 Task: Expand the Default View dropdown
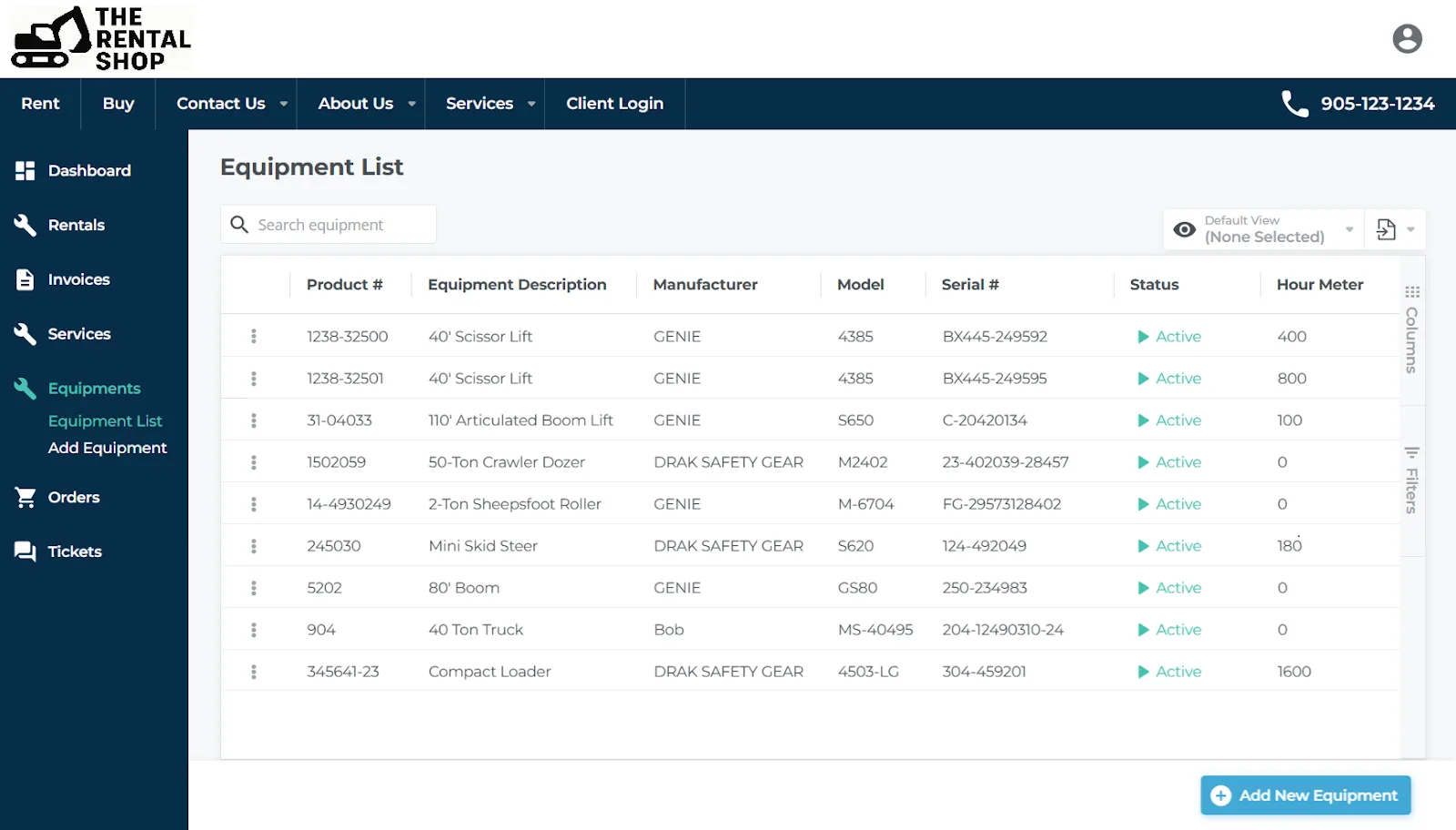tap(1349, 229)
